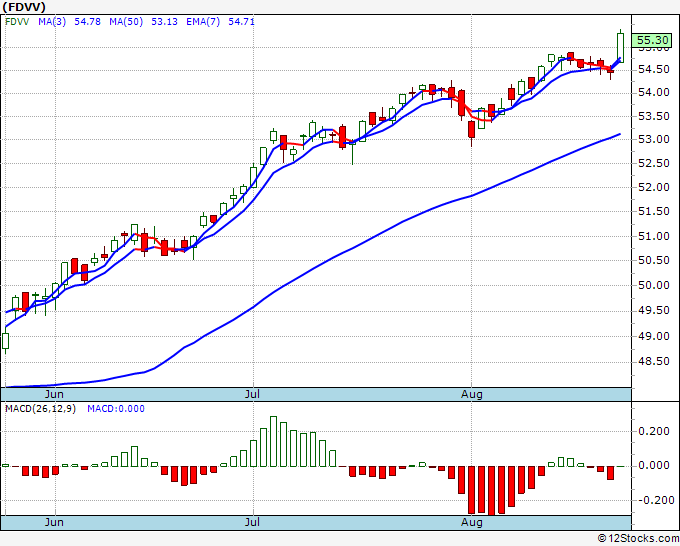Click the 0.200 MACD axis label
The width and height of the screenshot is (680, 546).
[654, 431]
